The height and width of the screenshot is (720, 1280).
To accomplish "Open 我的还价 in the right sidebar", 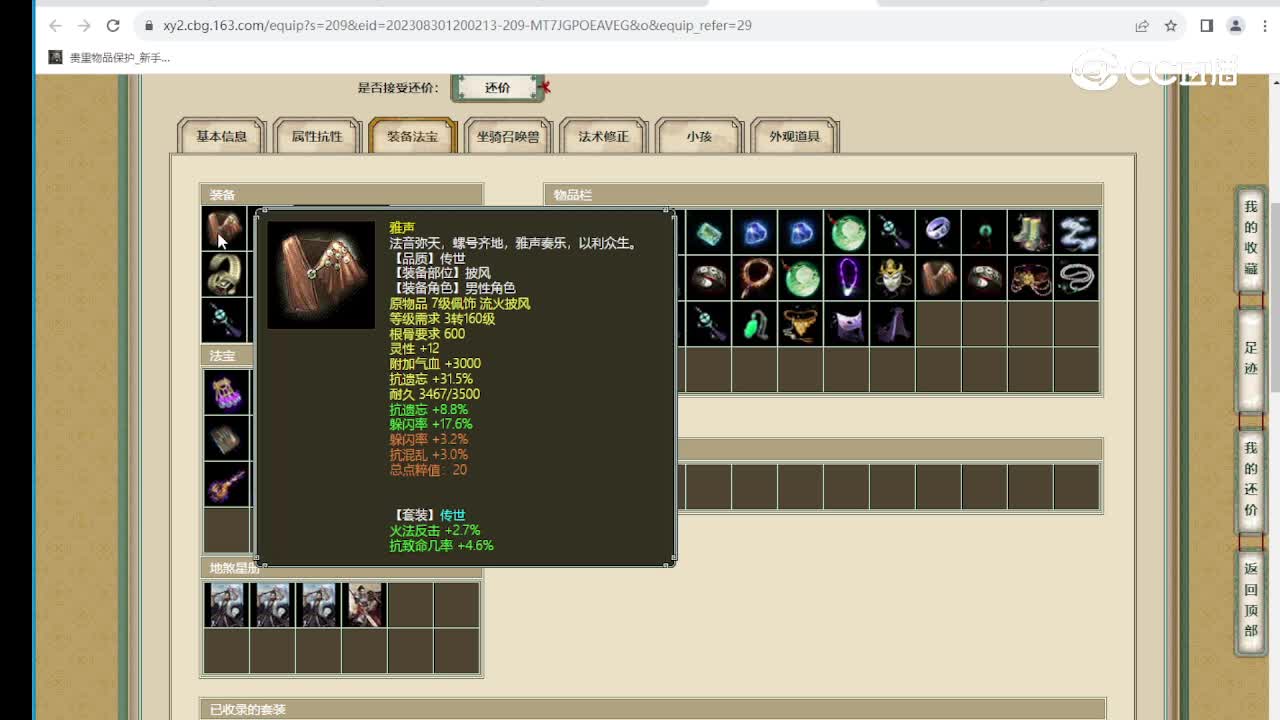I will coord(1251,480).
